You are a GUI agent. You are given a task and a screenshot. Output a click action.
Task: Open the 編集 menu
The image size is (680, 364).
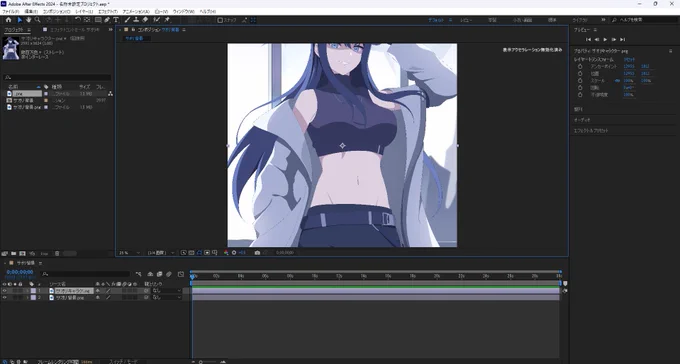pos(31,11)
